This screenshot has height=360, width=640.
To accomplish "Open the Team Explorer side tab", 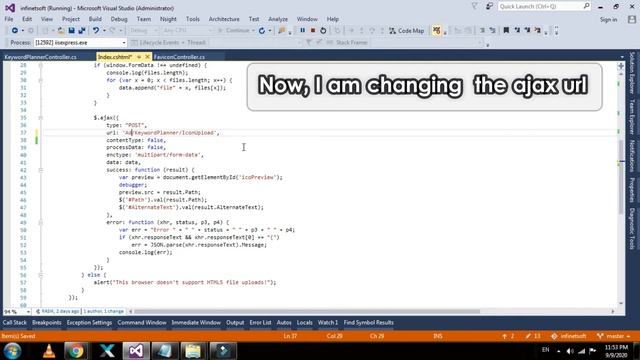I will pos(632,116).
